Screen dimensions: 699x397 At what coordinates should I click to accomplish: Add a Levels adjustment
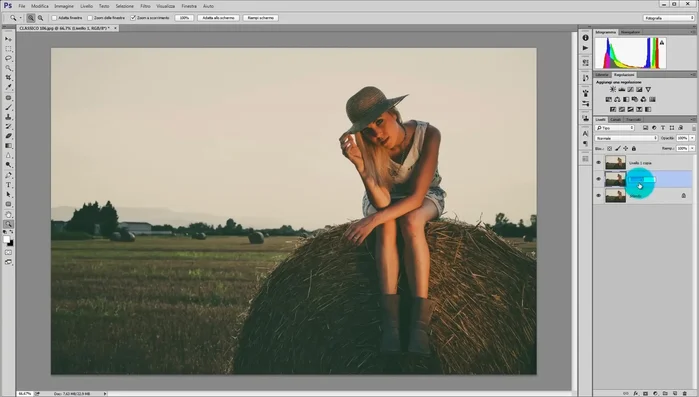pos(622,90)
